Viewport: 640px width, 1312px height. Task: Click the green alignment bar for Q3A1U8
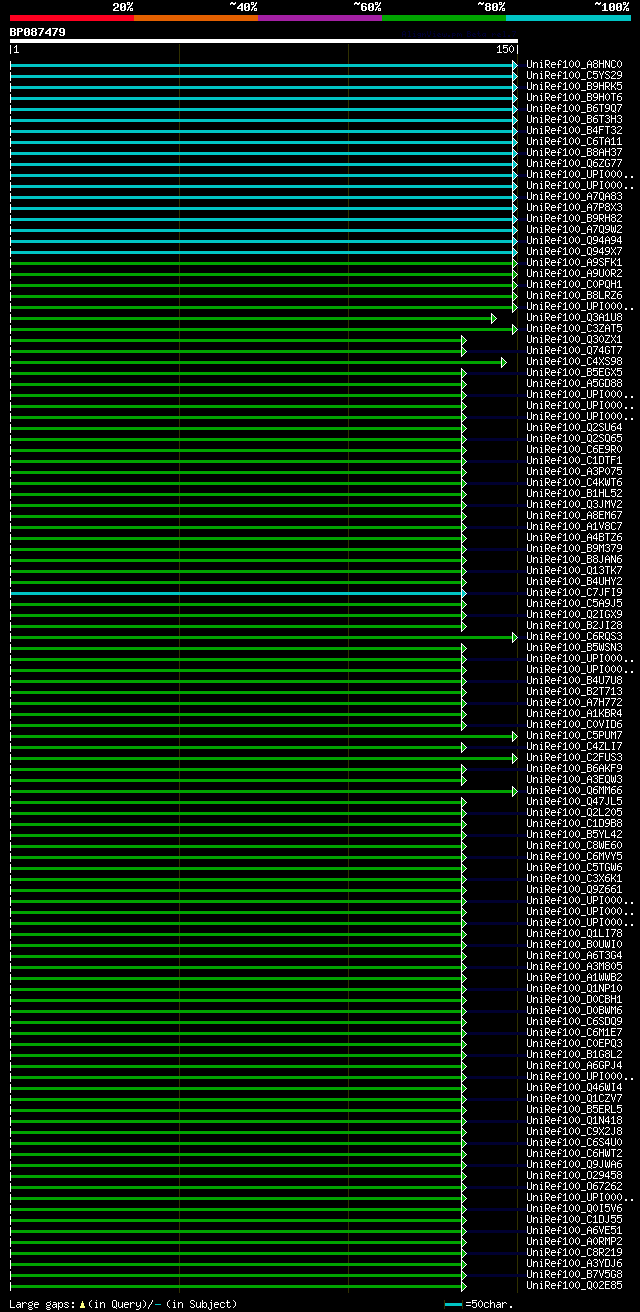pyautogui.click(x=253, y=318)
